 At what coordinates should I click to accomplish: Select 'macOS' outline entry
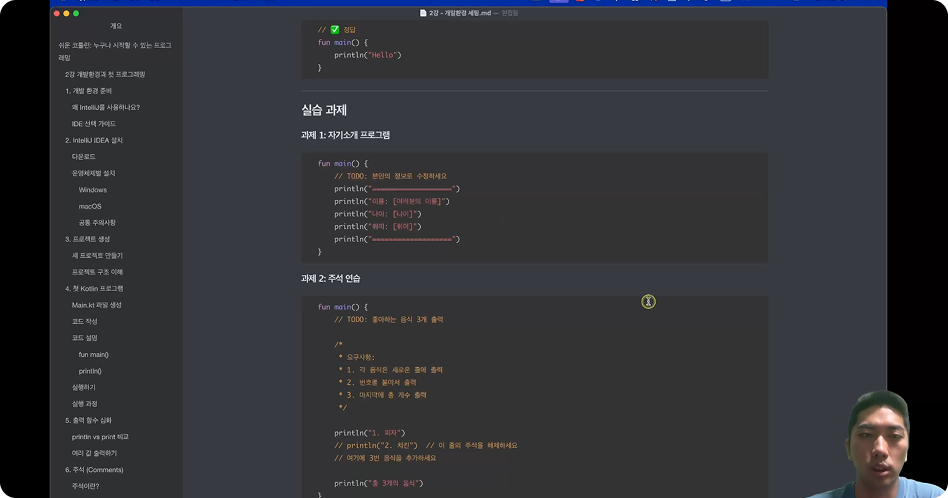coord(90,206)
